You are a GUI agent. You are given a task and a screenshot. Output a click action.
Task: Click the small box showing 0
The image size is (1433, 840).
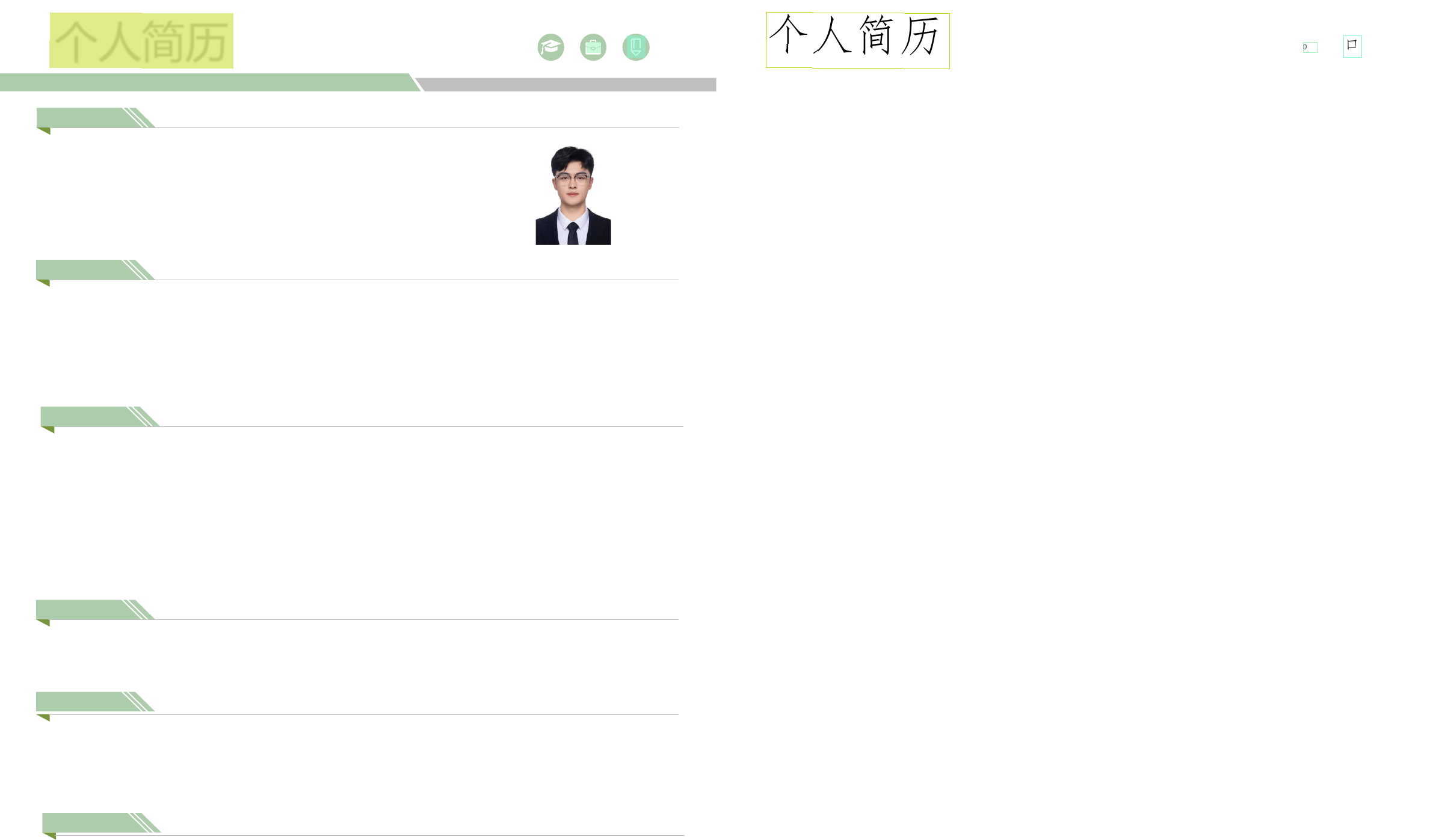tap(1310, 48)
